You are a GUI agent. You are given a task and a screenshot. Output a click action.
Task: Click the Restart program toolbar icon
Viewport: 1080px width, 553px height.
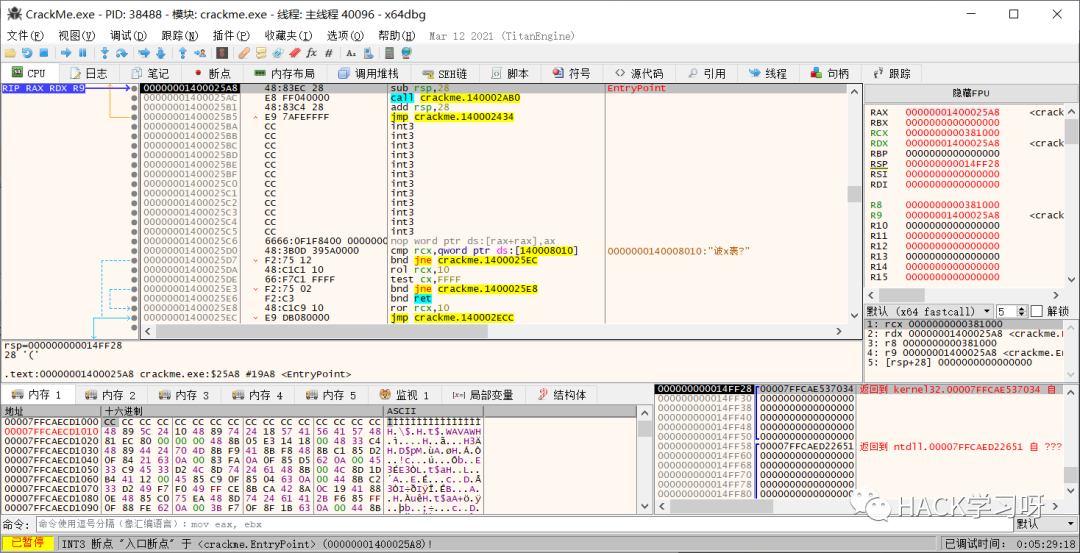[27, 53]
